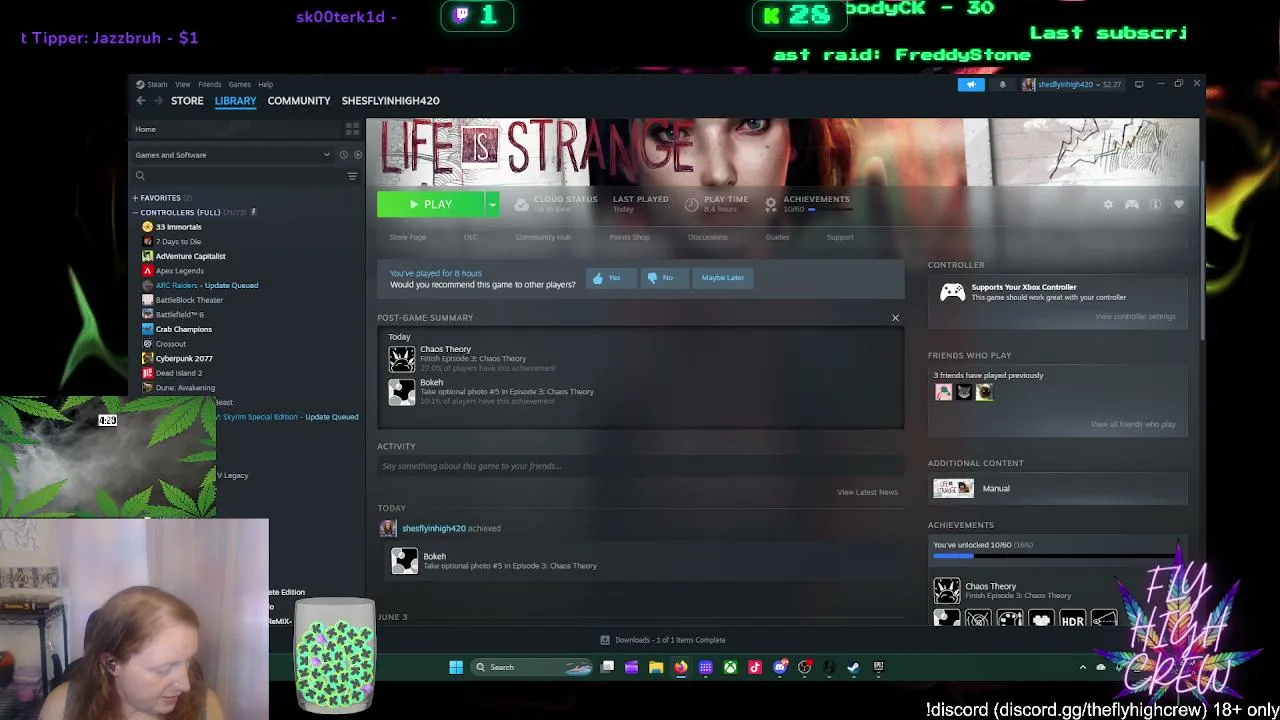Open the sheflyinhigh420 account dropdown
The width and height of the screenshot is (1280, 720).
pos(1071,85)
